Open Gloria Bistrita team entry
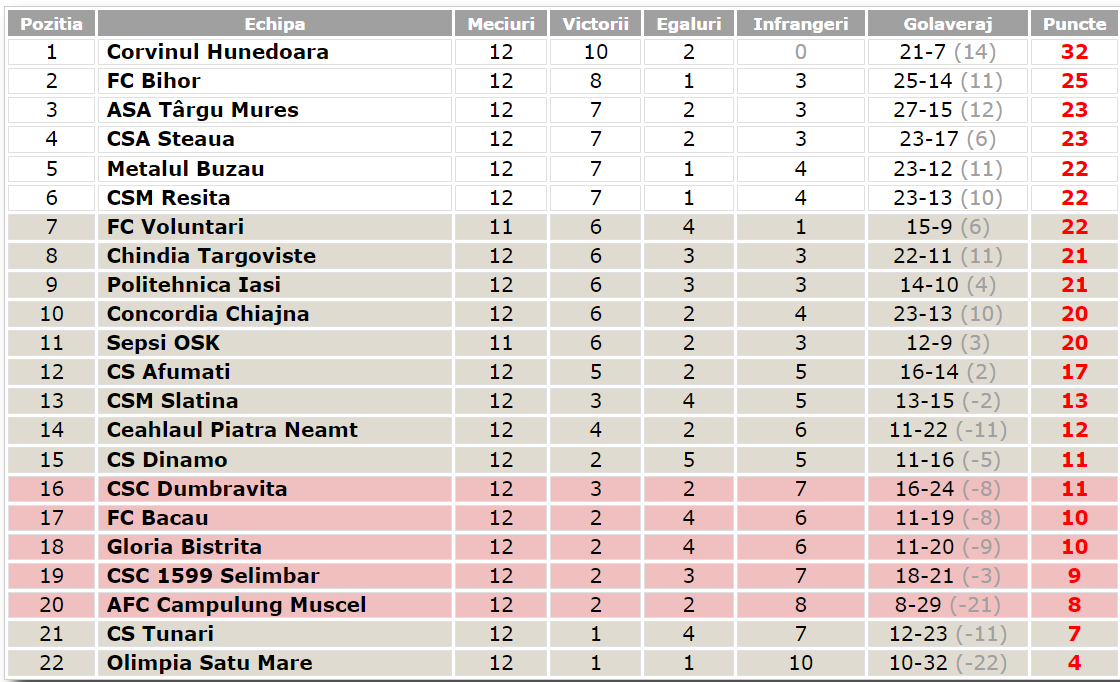The height and width of the screenshot is (682, 1120). click(184, 547)
